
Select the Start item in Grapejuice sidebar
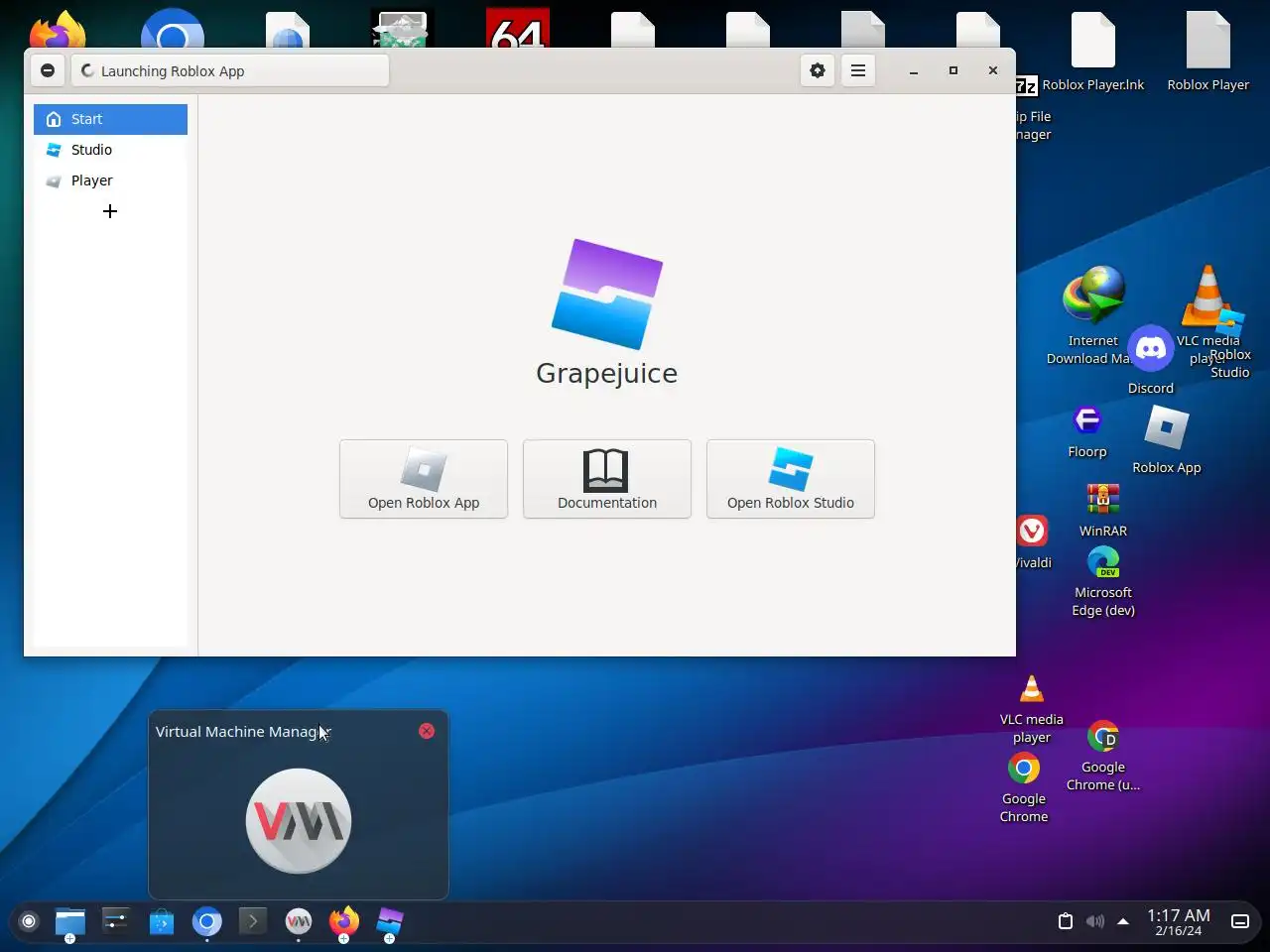(110, 119)
